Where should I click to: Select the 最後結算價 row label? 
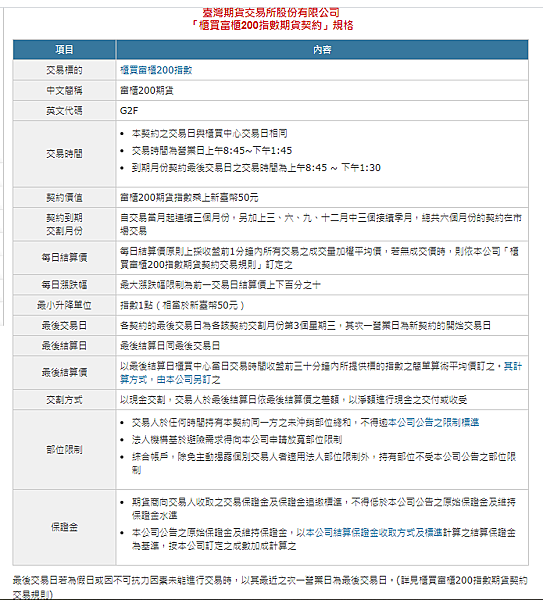(x=64, y=372)
